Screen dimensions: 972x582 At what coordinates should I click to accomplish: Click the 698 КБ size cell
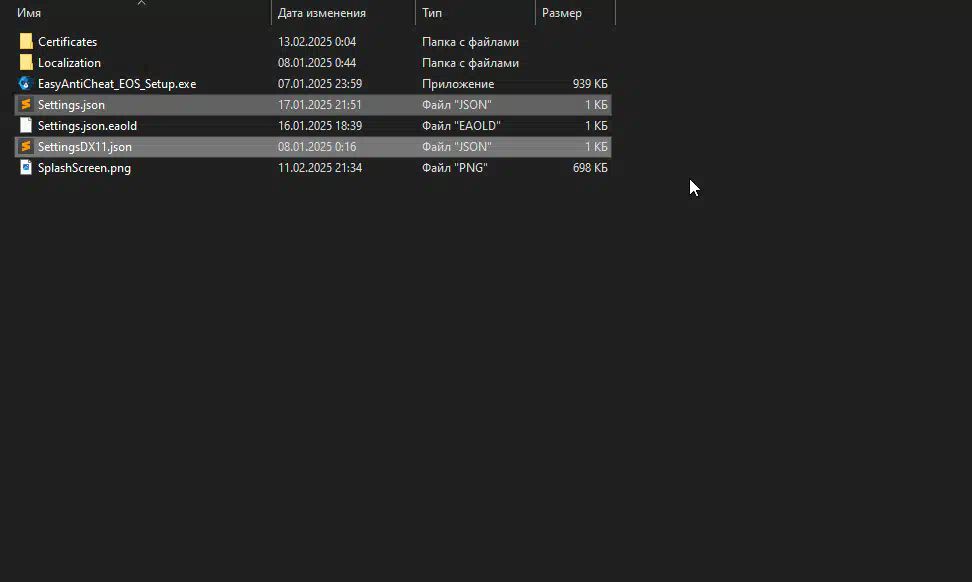[x=590, y=168]
